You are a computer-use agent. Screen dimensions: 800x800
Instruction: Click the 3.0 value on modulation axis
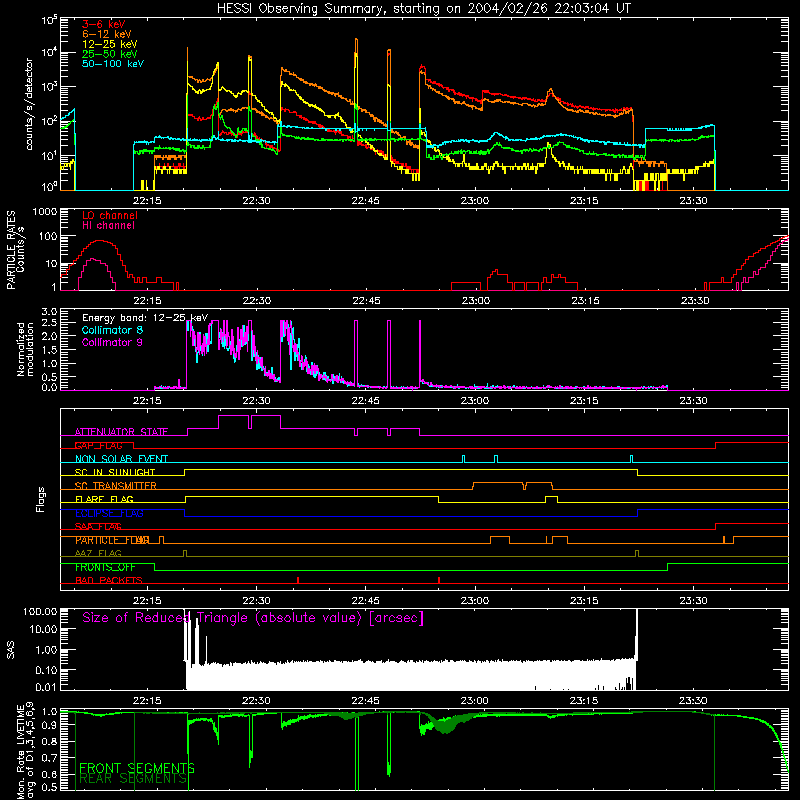click(49, 312)
